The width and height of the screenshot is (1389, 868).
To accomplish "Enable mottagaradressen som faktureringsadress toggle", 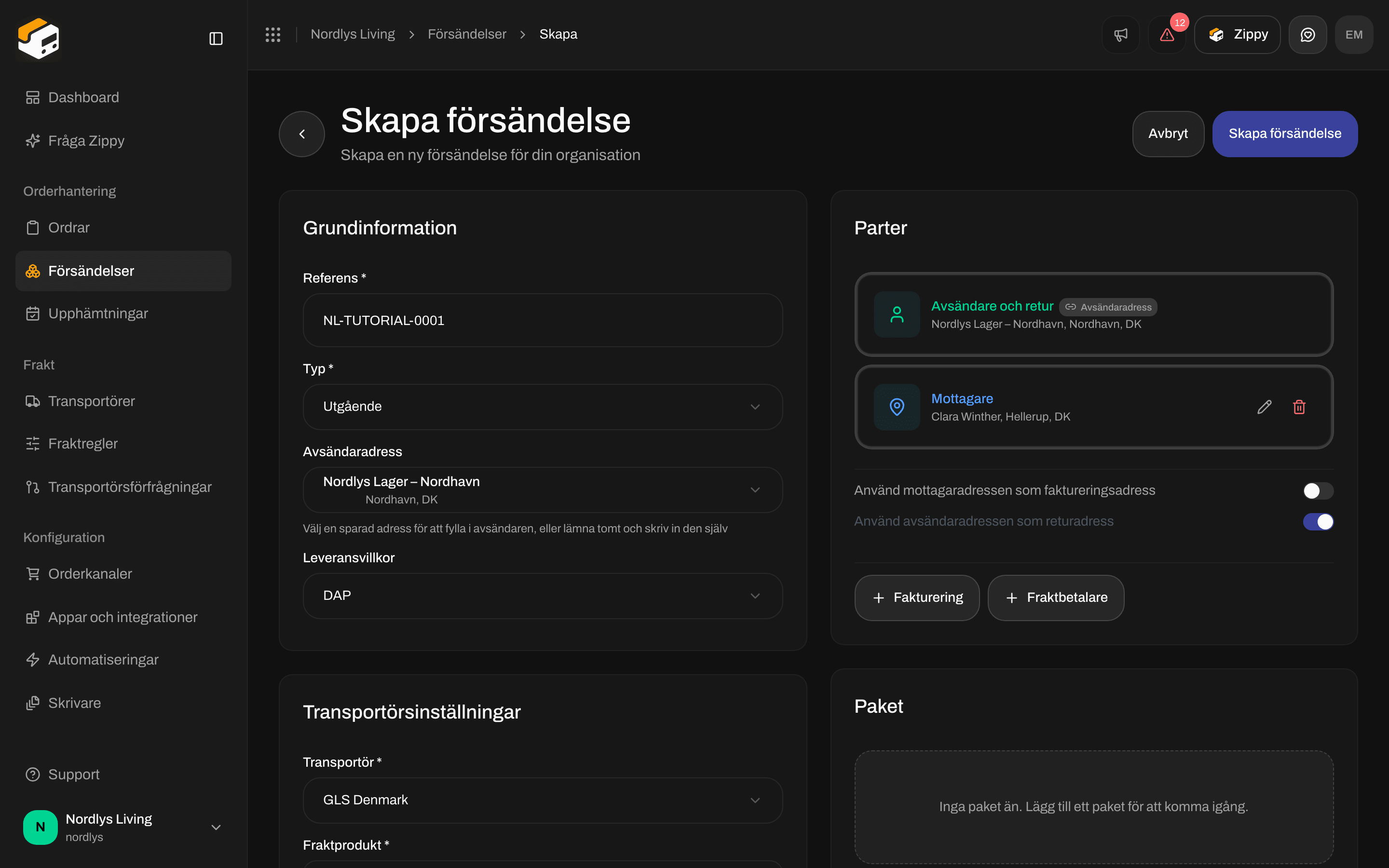I will [x=1318, y=491].
